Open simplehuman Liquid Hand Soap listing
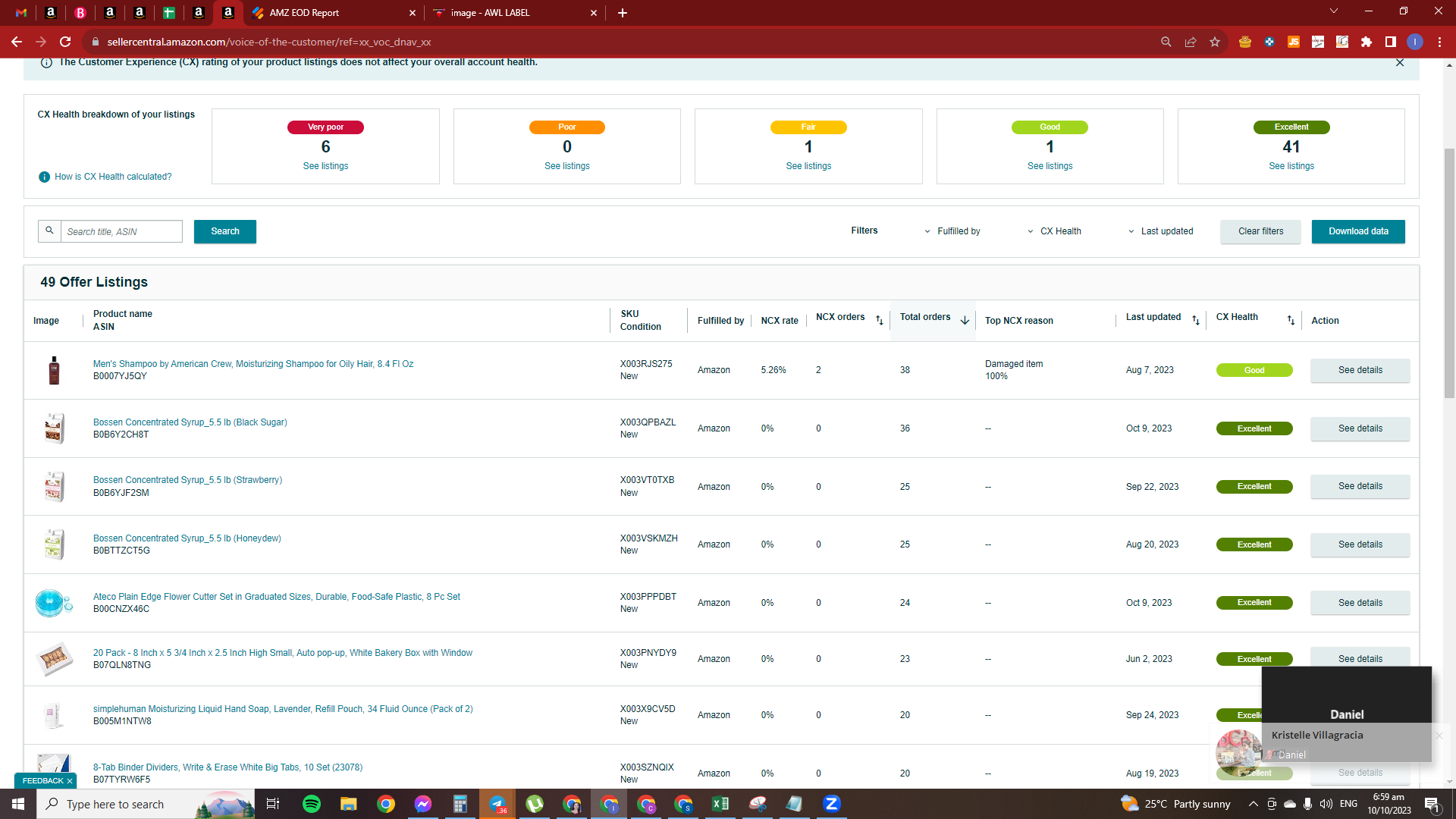The height and width of the screenshot is (819, 1456). (x=283, y=709)
